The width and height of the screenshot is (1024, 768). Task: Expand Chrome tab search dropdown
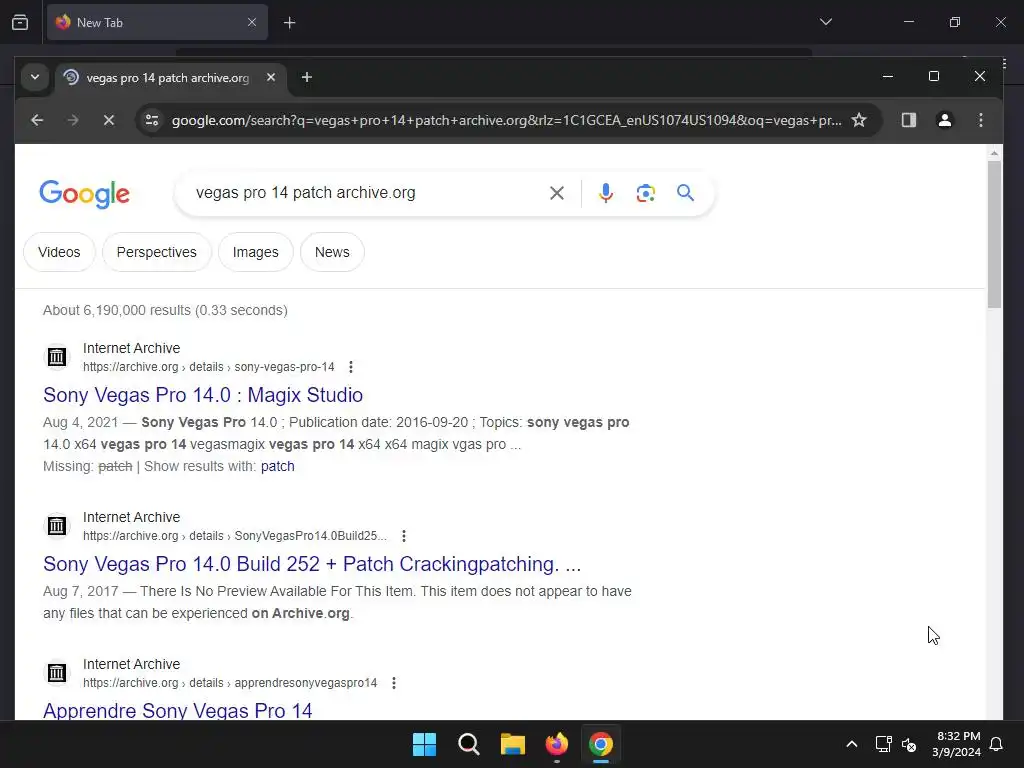35,78
